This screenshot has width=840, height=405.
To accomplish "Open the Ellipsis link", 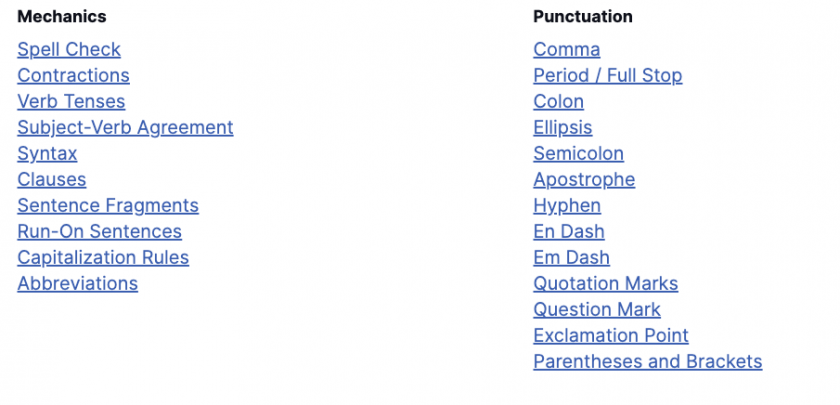I will pyautogui.click(x=562, y=128).
